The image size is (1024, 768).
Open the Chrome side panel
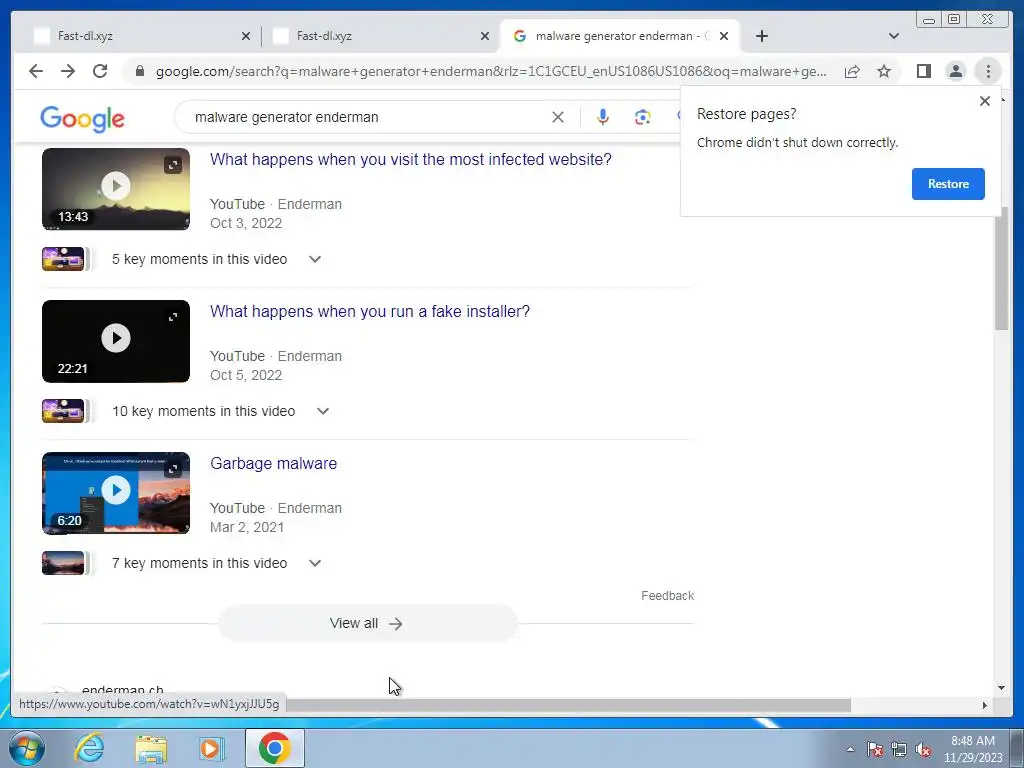[x=923, y=71]
